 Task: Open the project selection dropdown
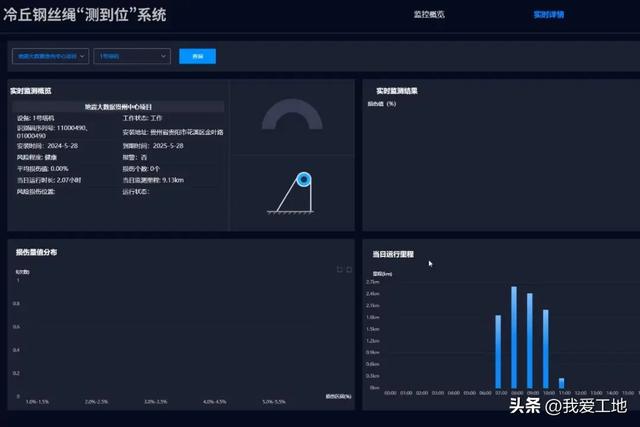50,56
